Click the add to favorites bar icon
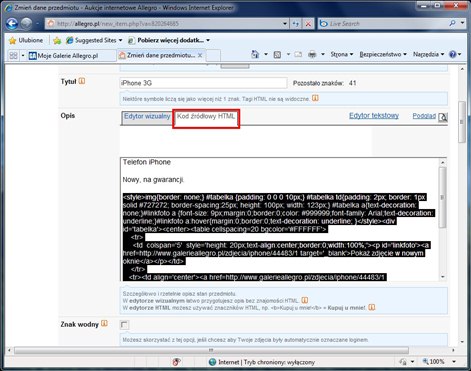The height and width of the screenshot is (371, 471). click(x=57, y=40)
